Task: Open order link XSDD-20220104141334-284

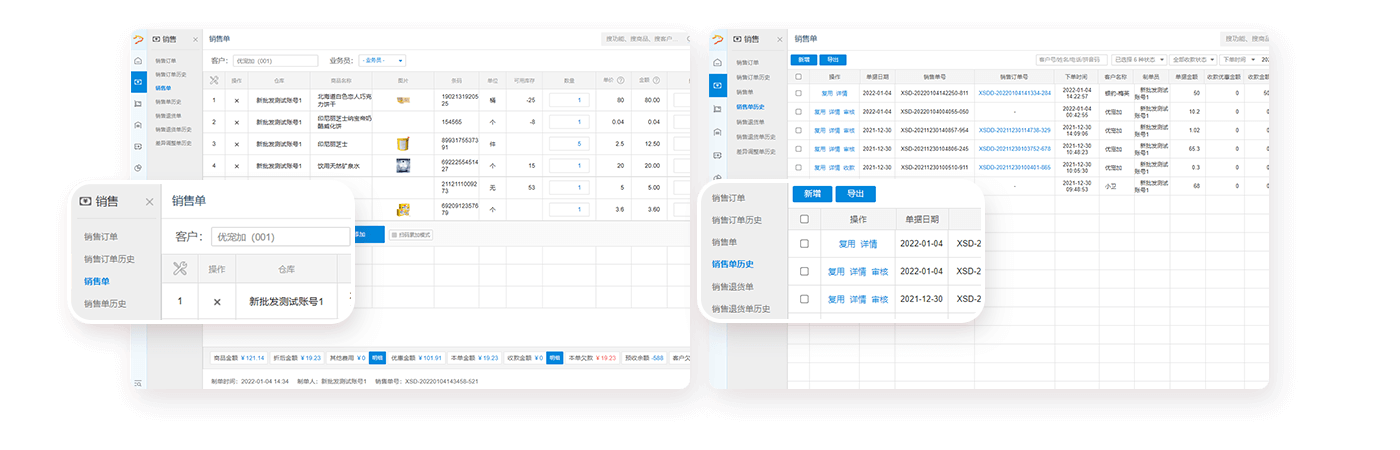Action: (x=1014, y=93)
